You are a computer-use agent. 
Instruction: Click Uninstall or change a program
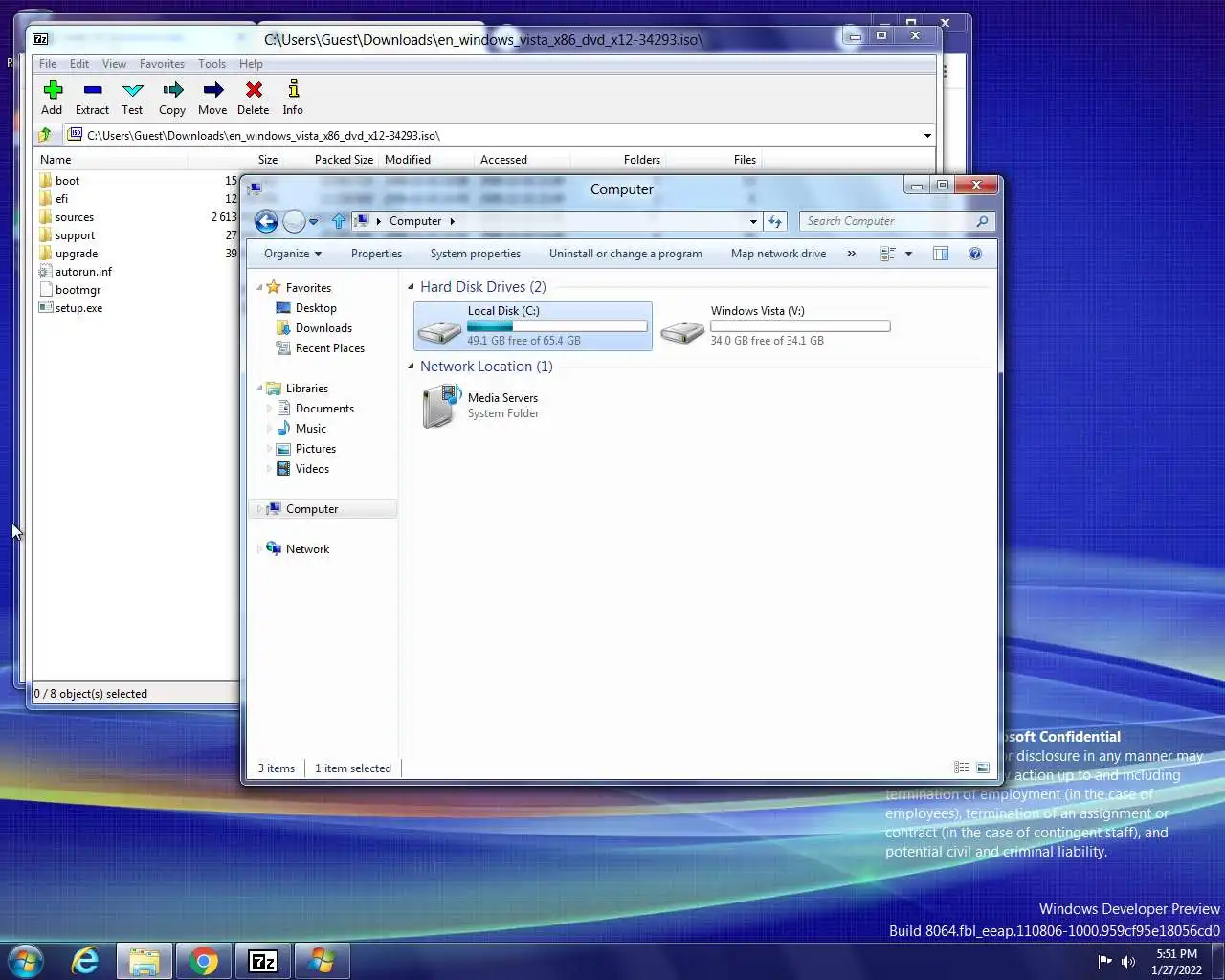[626, 254]
